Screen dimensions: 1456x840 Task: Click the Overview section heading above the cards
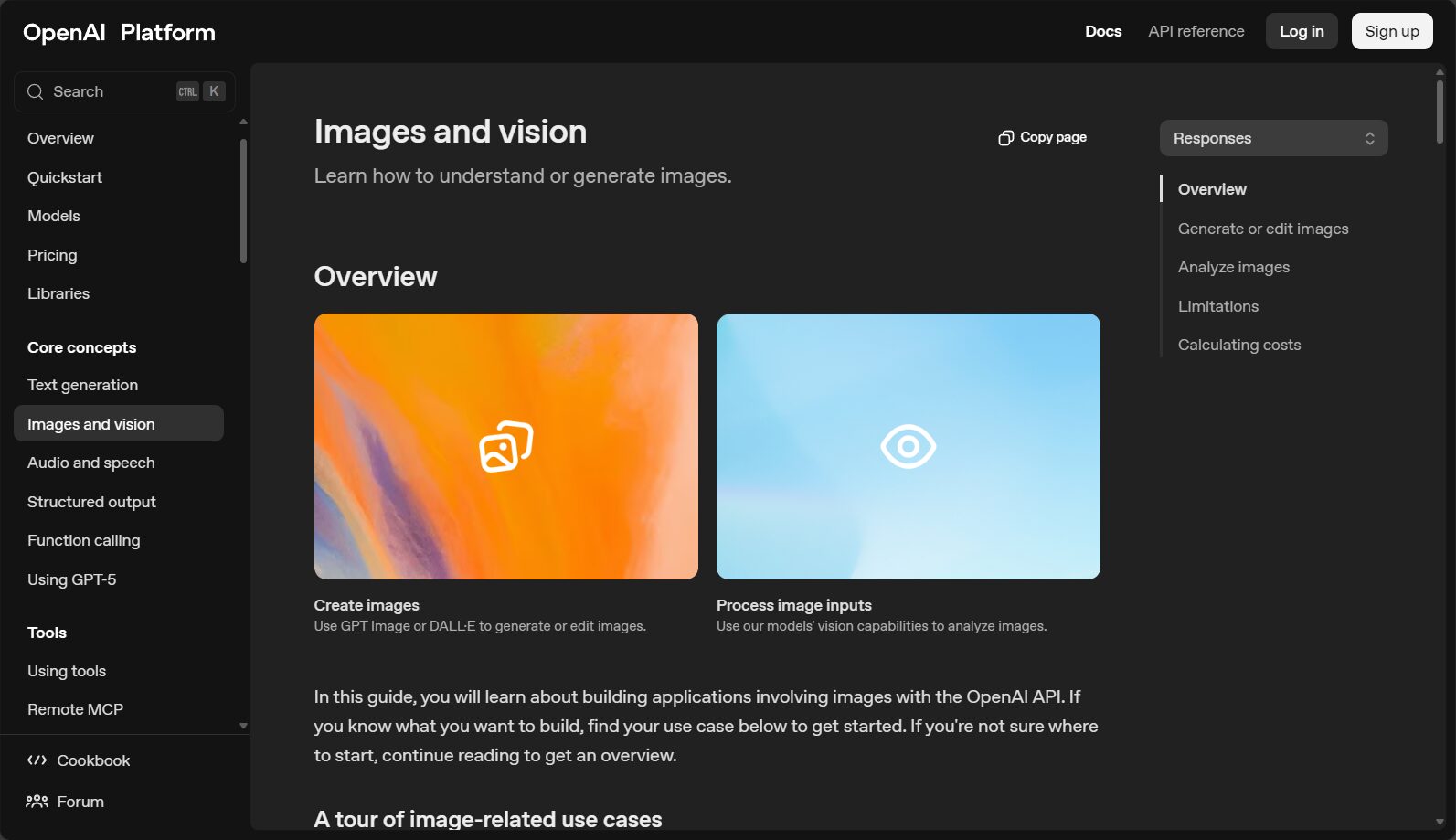click(376, 277)
